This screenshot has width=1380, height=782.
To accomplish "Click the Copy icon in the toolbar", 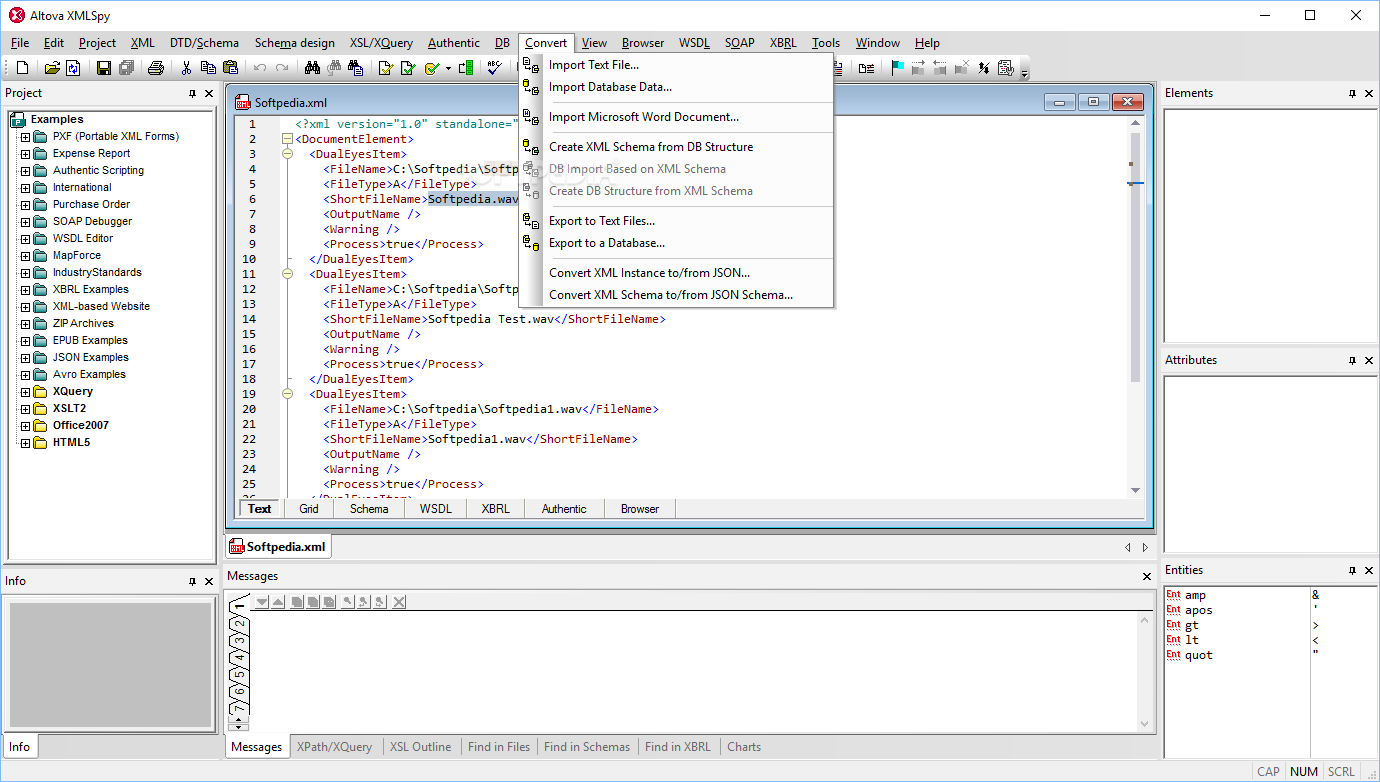I will coord(208,68).
